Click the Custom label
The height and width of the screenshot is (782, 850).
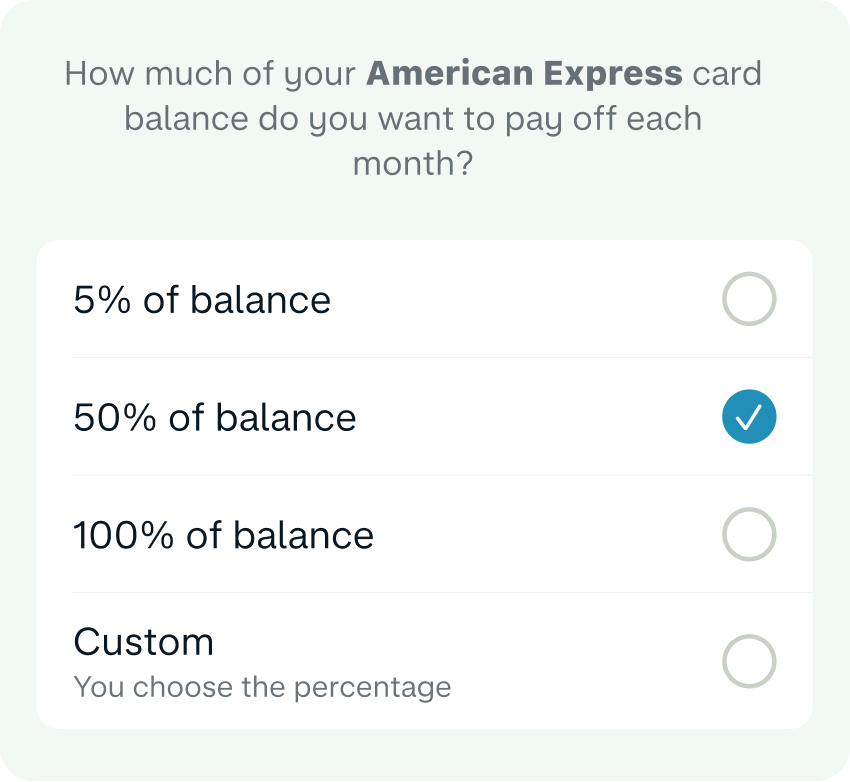tap(144, 641)
